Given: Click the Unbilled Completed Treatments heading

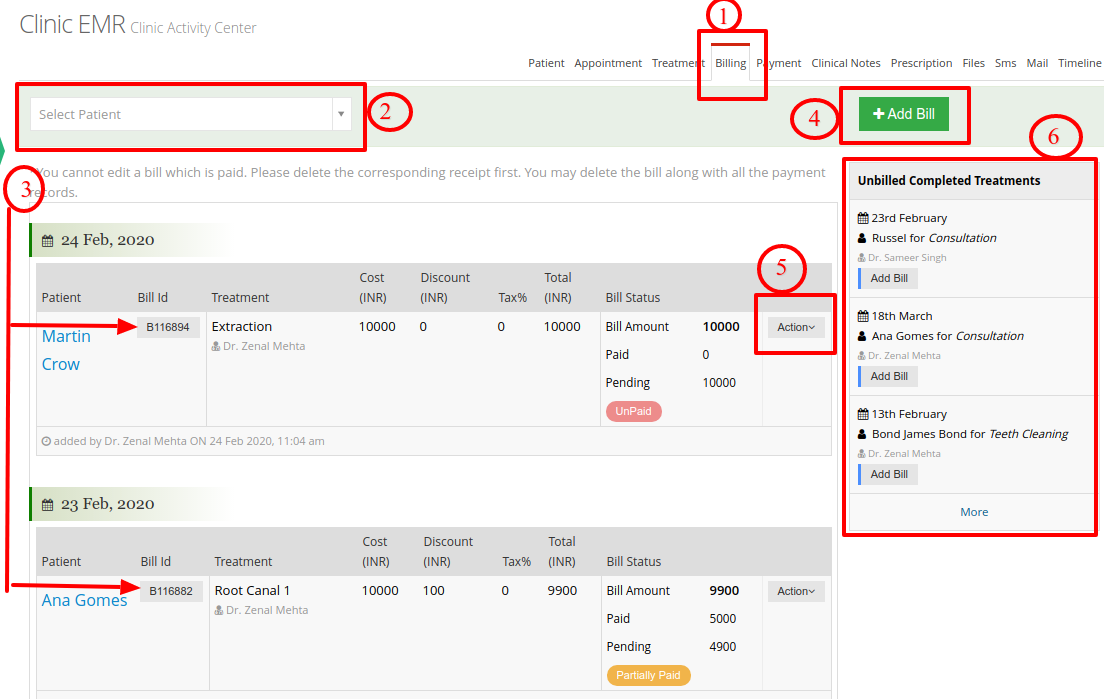Looking at the screenshot, I should [948, 181].
